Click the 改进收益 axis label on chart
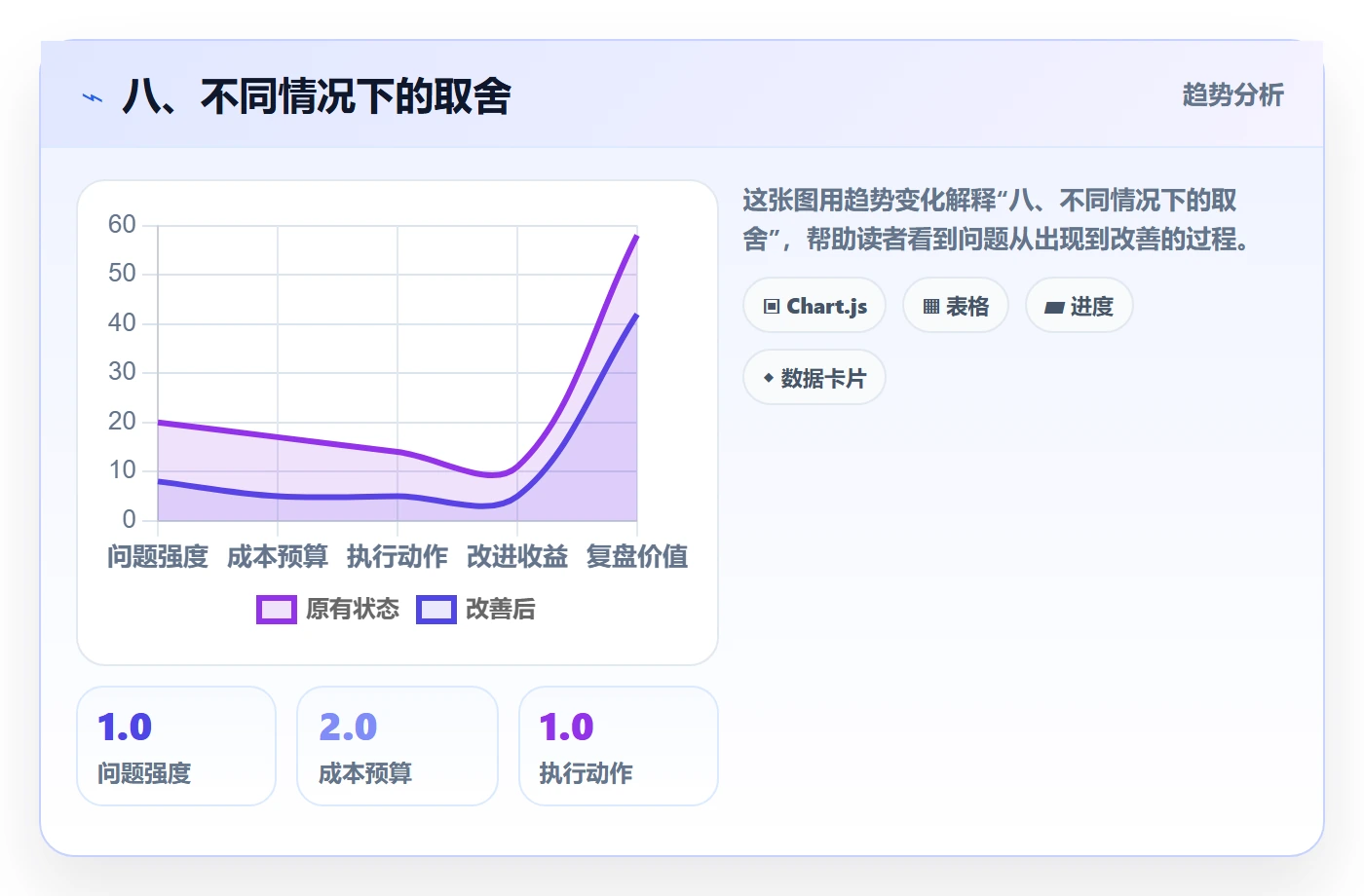Image resolution: width=1364 pixels, height=896 pixels. pyautogui.click(x=517, y=557)
